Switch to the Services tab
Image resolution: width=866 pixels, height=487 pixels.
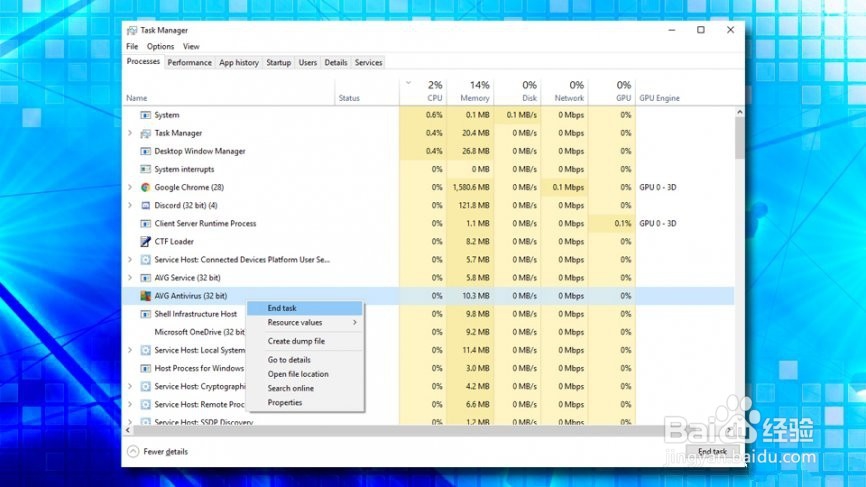pyautogui.click(x=368, y=62)
